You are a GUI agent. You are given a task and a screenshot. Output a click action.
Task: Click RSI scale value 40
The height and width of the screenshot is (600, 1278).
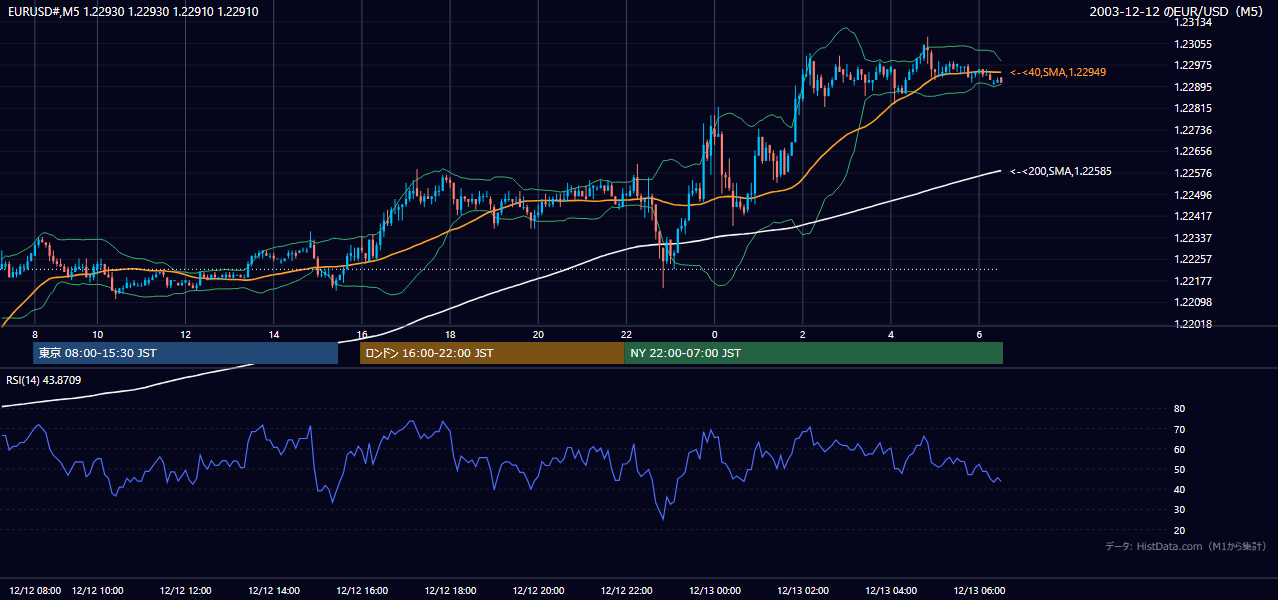click(x=1179, y=489)
